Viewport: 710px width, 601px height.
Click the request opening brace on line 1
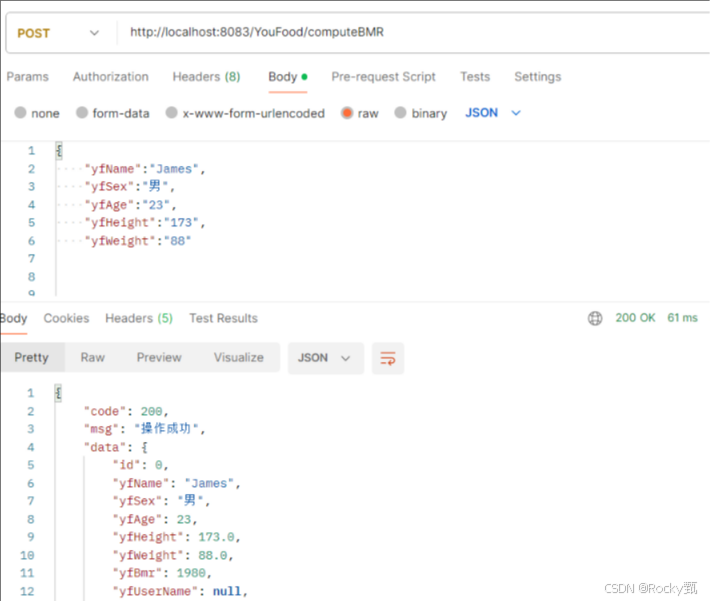point(59,150)
